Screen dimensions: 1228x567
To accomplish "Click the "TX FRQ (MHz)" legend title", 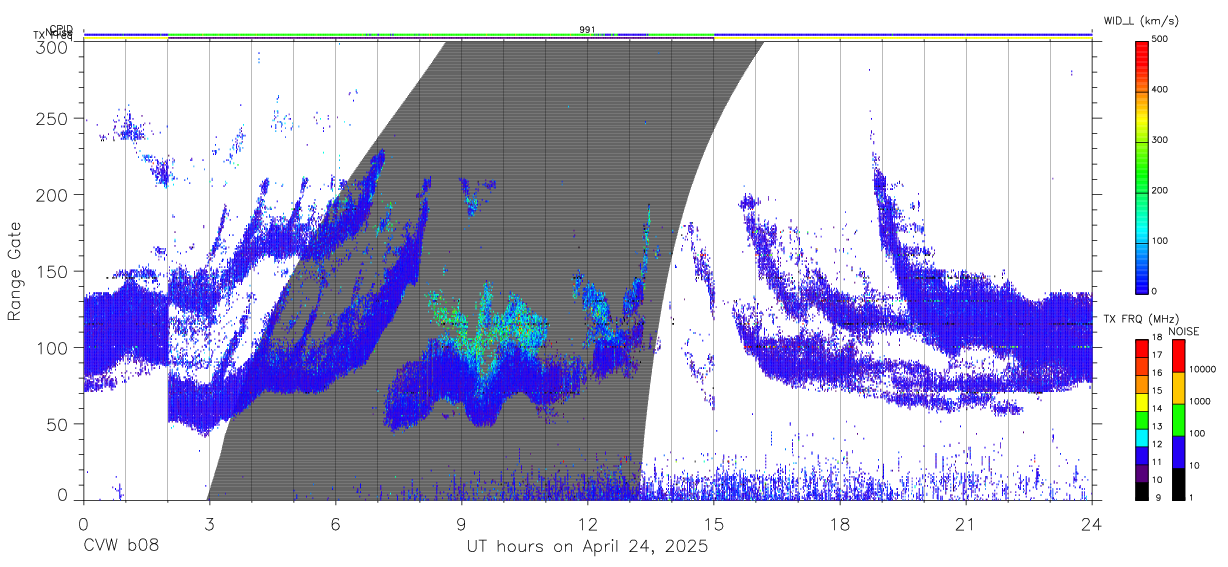I will coord(1140,318).
